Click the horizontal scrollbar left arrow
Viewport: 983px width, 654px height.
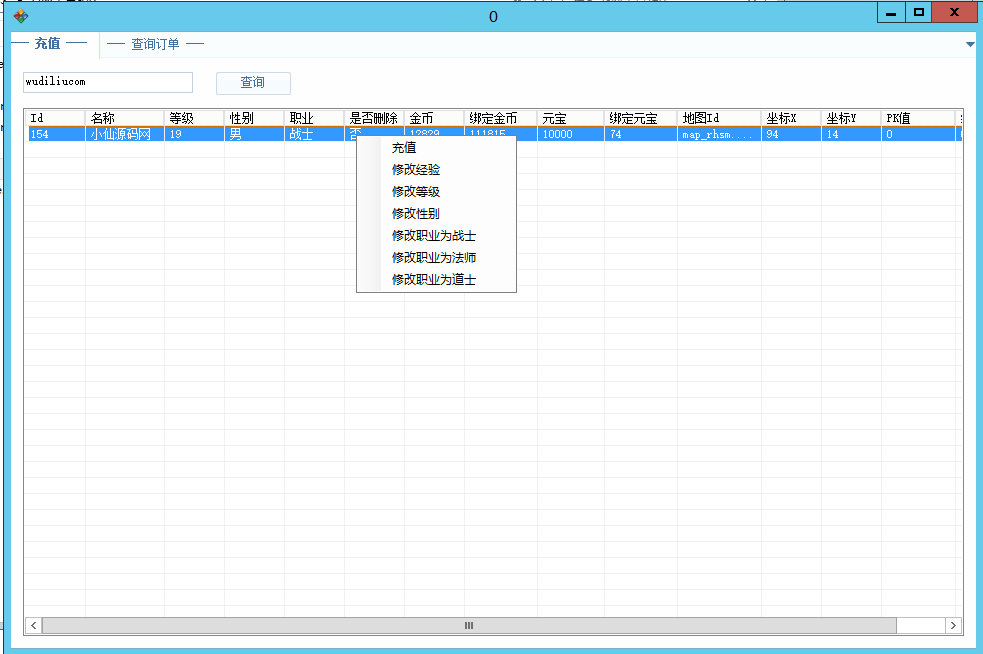point(34,625)
